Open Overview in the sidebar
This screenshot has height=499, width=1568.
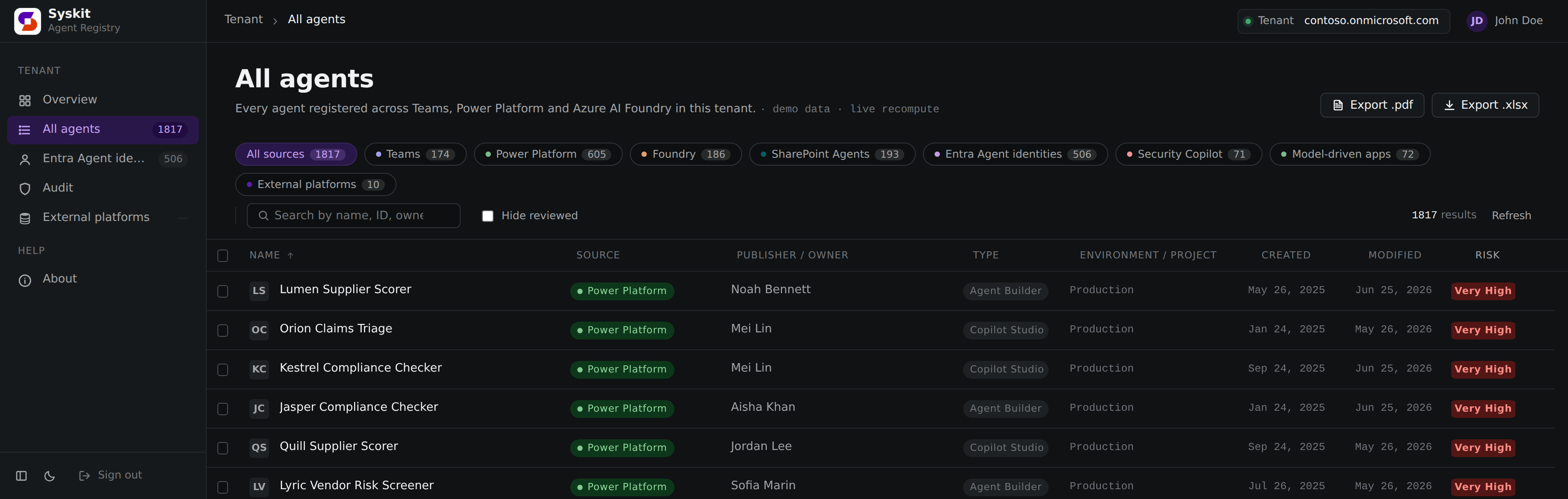103,100
